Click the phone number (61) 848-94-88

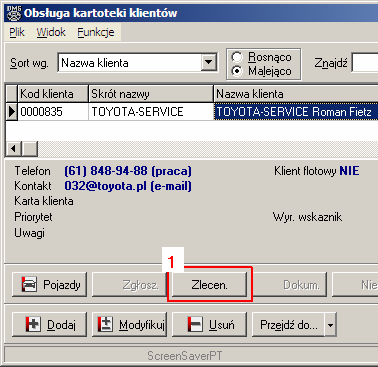pyautogui.click(x=106, y=171)
